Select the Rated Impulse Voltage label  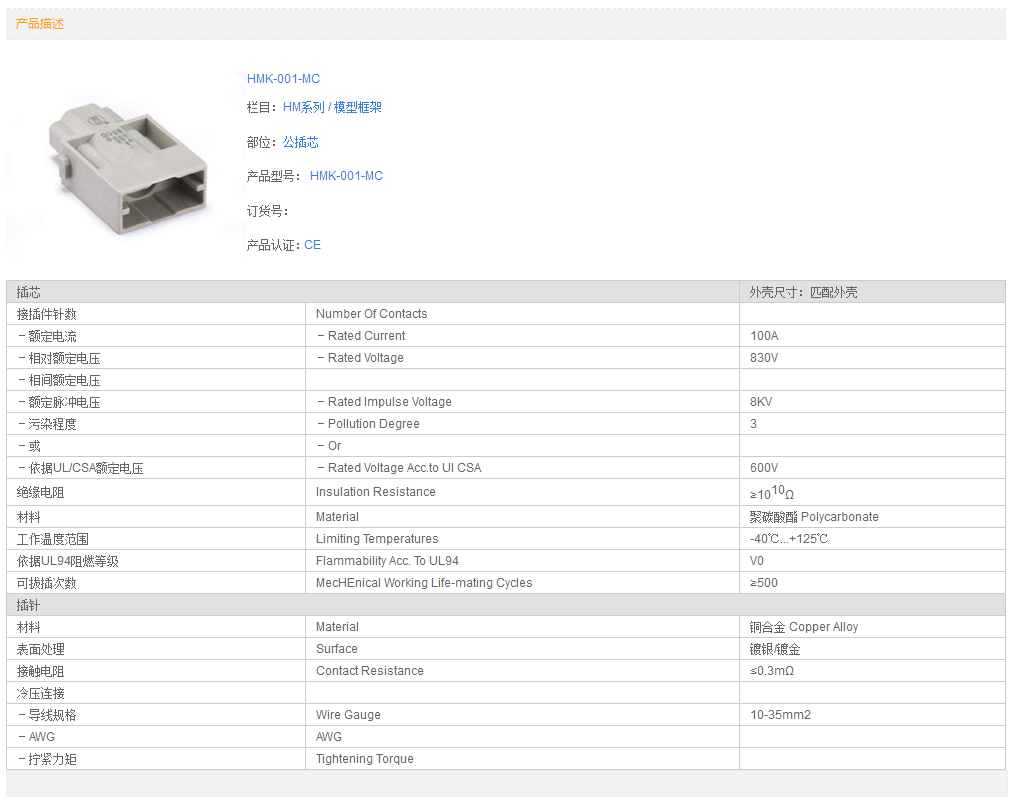(x=389, y=402)
